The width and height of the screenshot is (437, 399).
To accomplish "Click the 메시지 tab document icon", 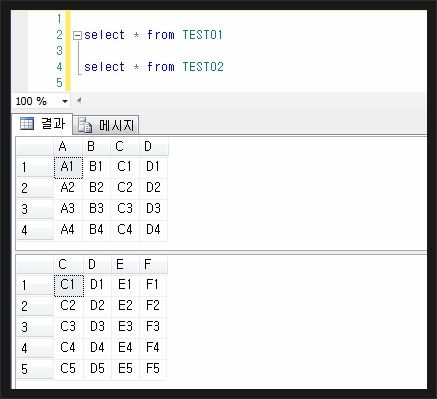I will click(x=85, y=125).
